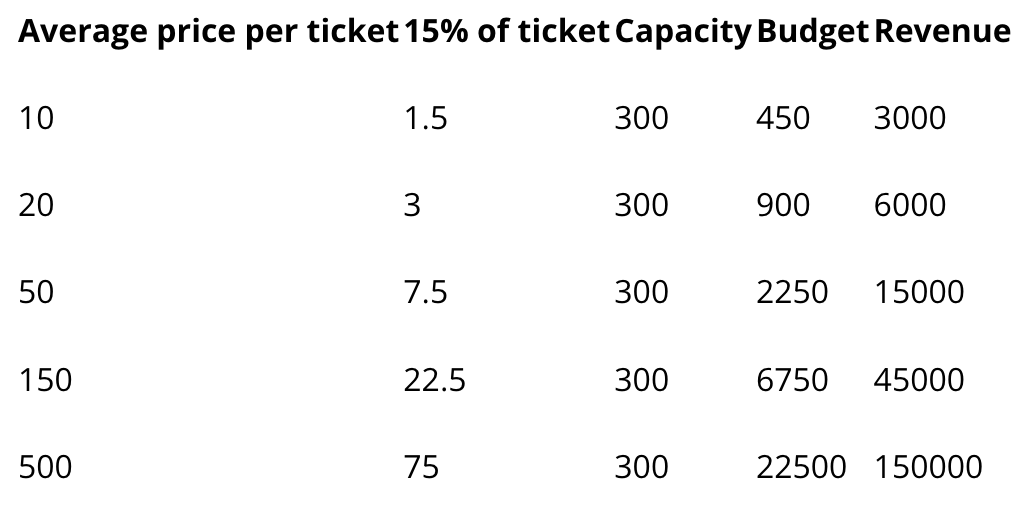The image size is (1028, 516).
Task: Select the Revenue value 6000
Action: 910,205
